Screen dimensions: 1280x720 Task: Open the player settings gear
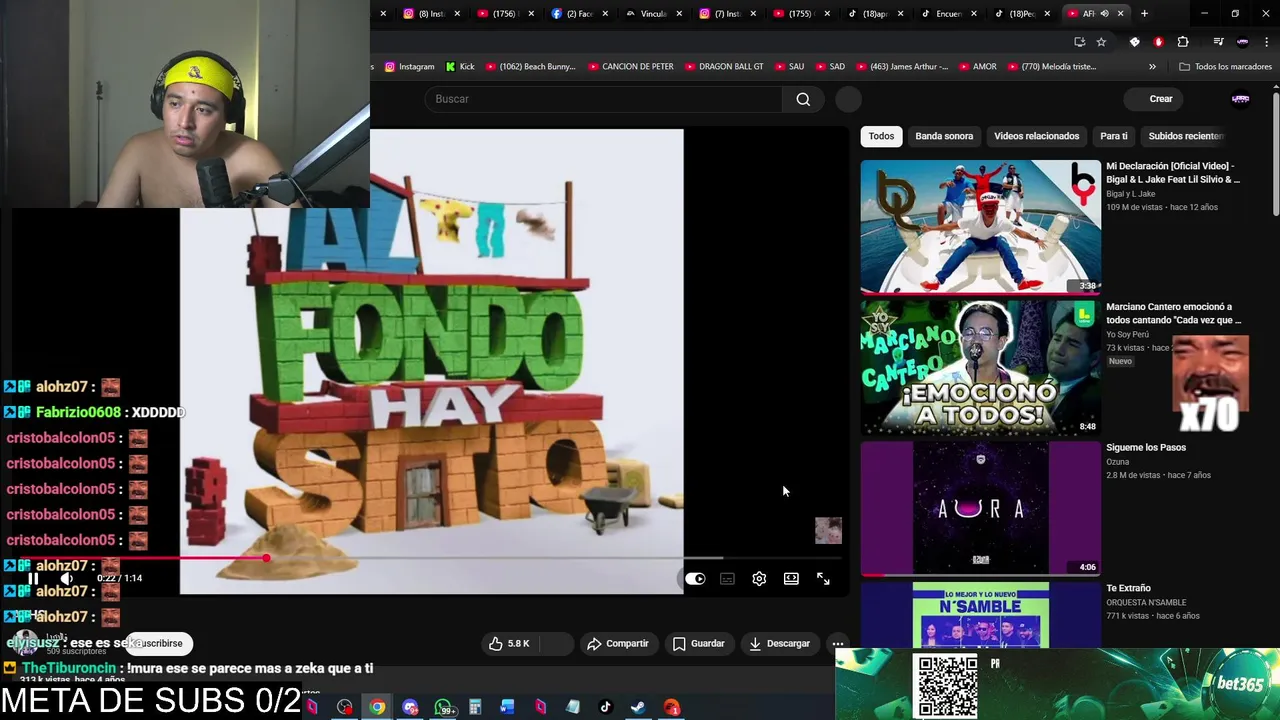pyautogui.click(x=759, y=578)
